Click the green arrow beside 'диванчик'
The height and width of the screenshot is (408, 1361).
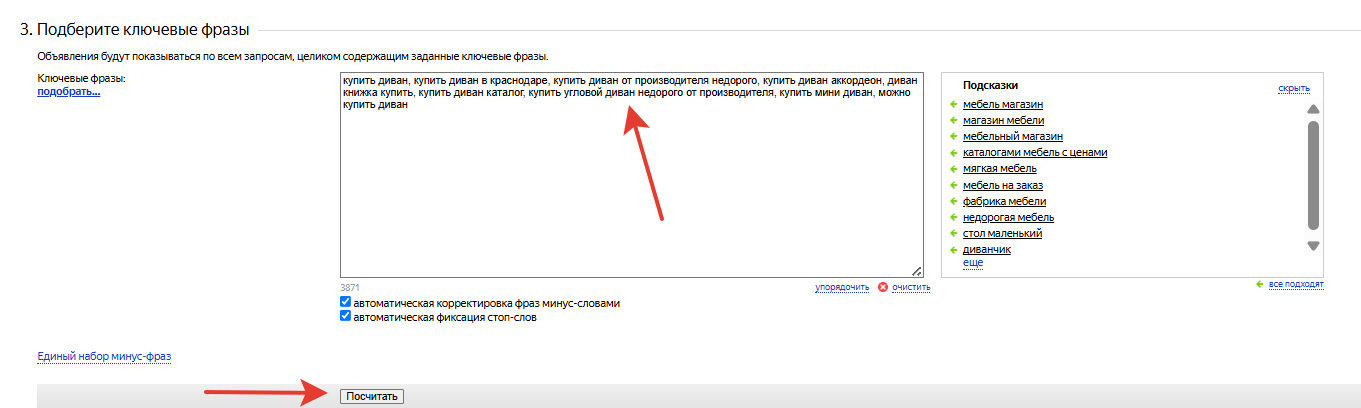(x=954, y=249)
